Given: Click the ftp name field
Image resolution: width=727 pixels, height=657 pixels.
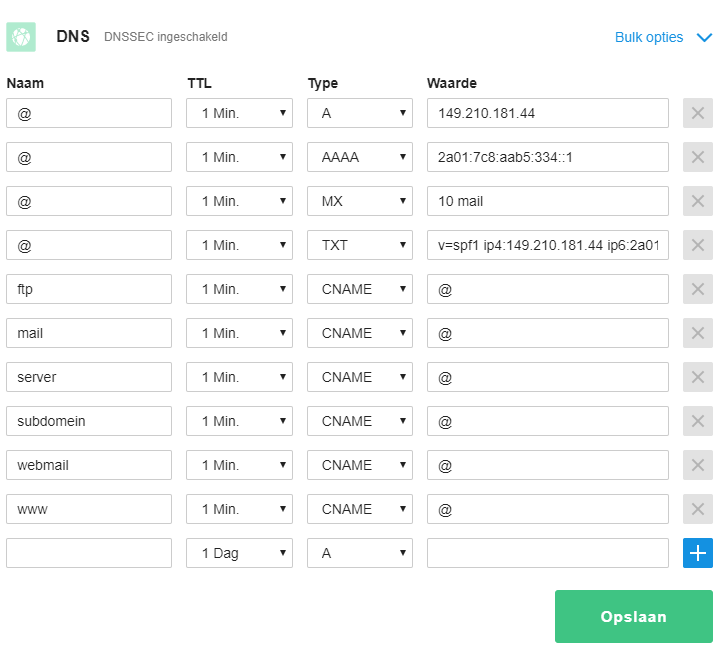Looking at the screenshot, I should (x=89, y=289).
